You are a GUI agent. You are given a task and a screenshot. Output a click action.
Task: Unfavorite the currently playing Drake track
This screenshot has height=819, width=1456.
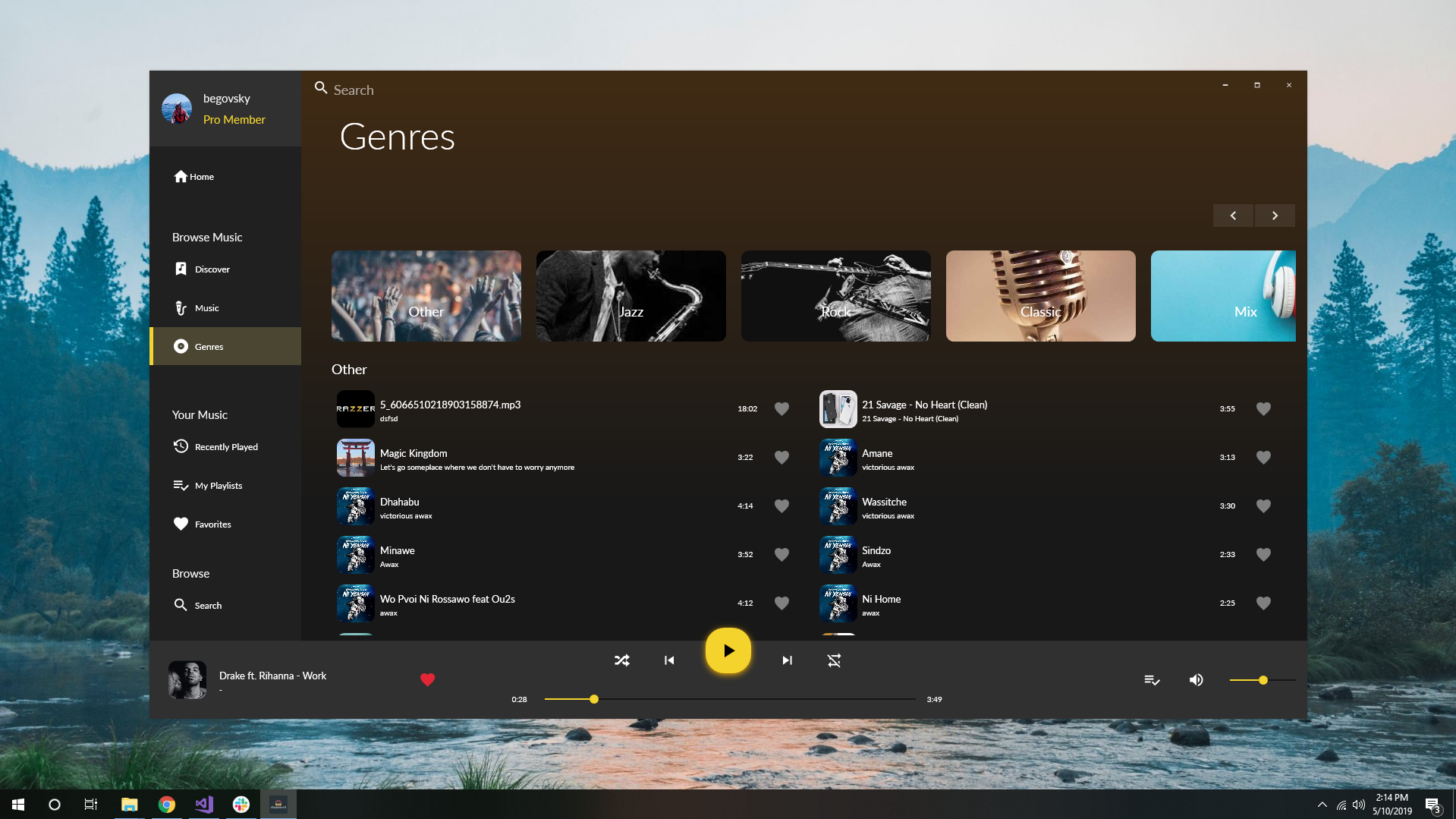coord(427,679)
